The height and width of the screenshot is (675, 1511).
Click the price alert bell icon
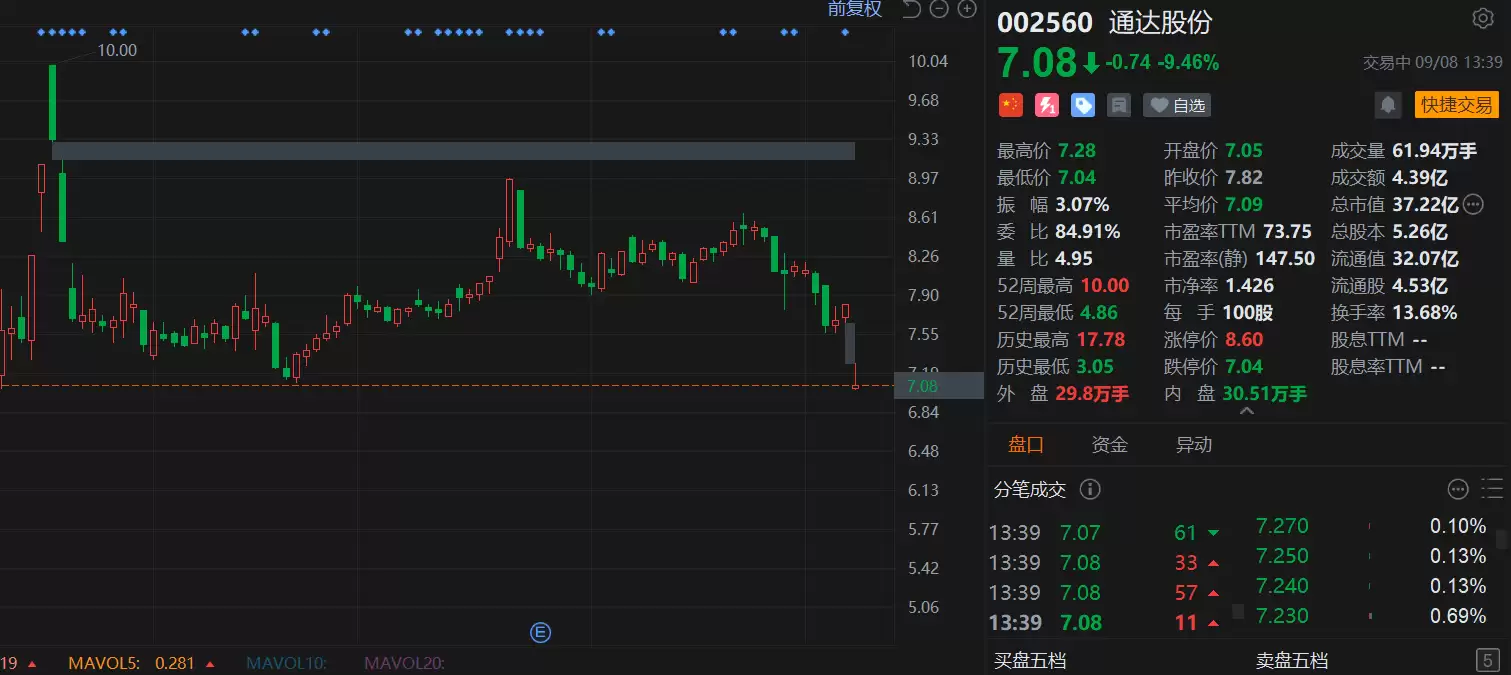point(1388,104)
